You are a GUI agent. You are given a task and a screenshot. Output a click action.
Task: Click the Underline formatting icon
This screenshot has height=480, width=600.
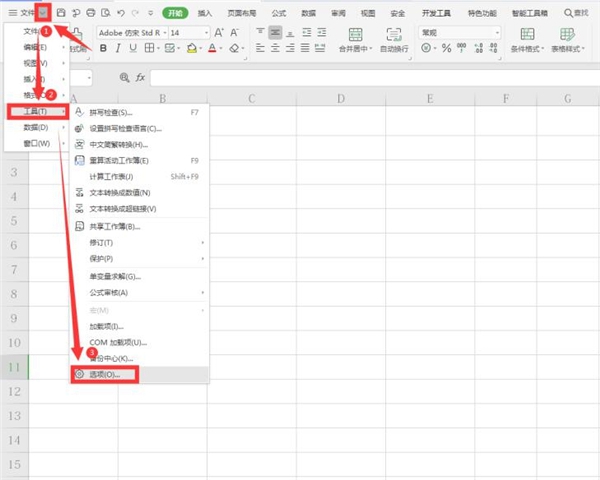tap(132, 47)
